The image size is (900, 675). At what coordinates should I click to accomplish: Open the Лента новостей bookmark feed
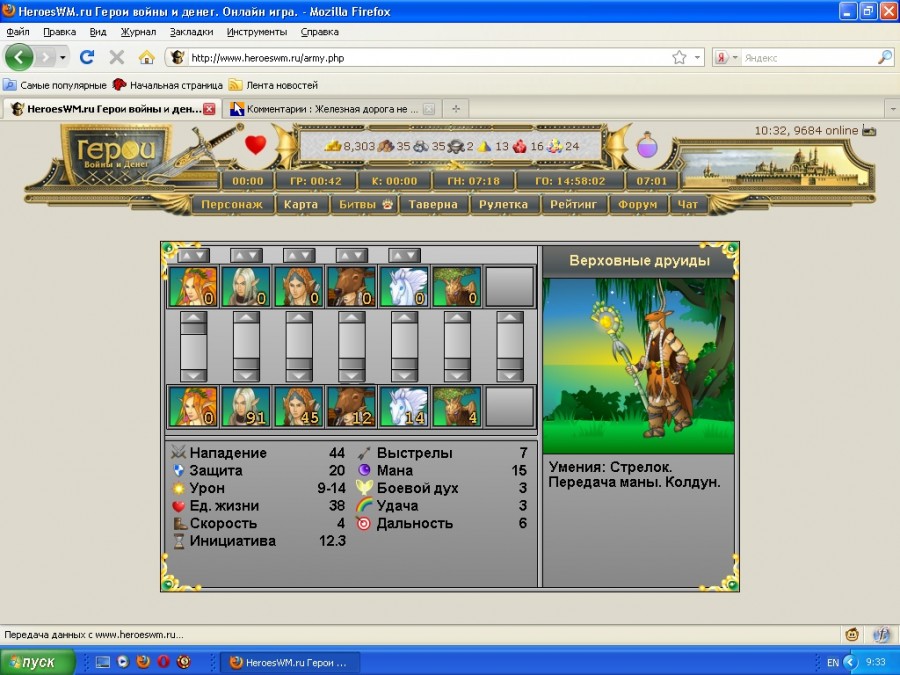(273, 85)
